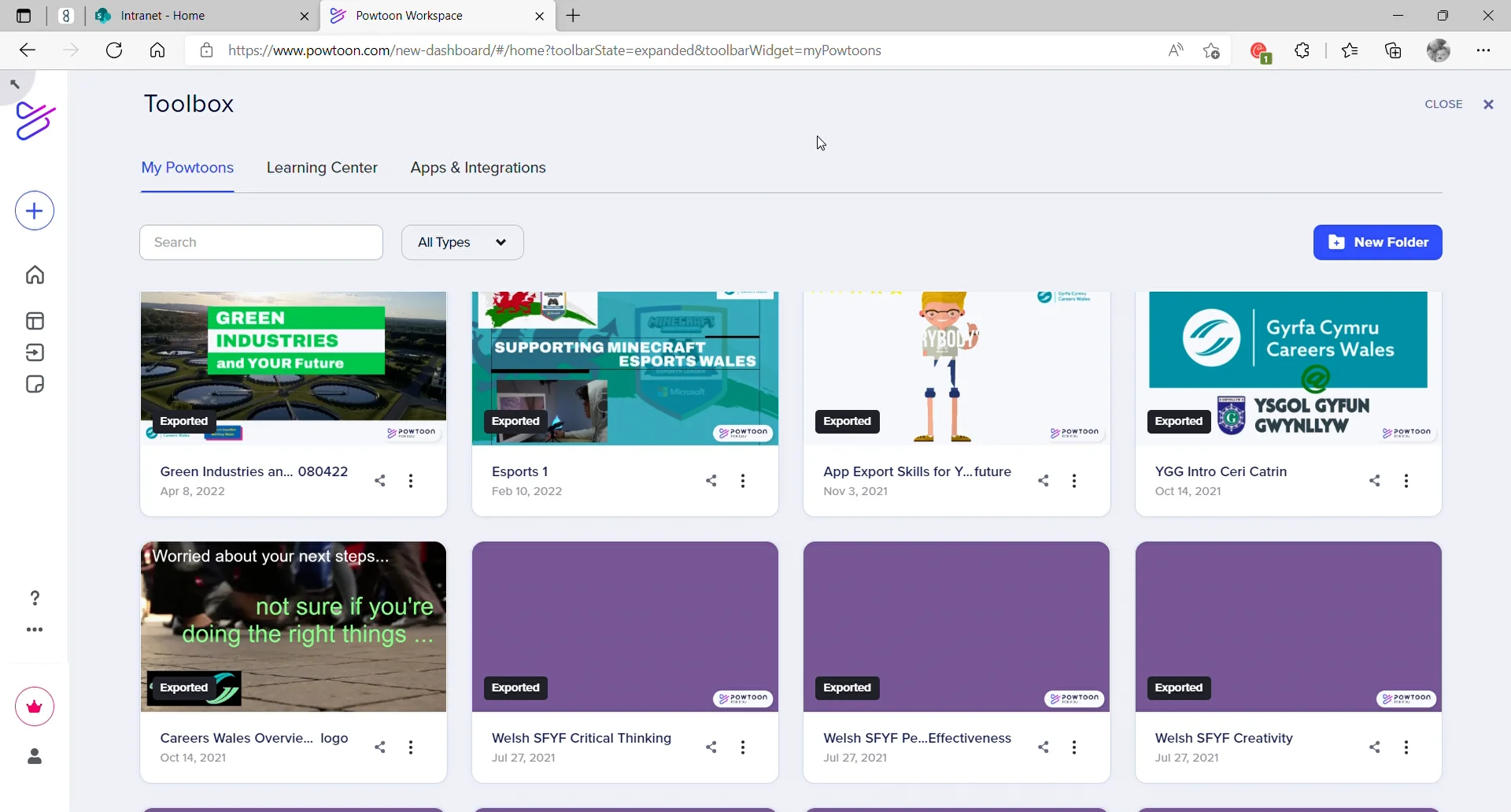Open the All Types filter dropdown
1511x812 pixels.
pos(462,242)
